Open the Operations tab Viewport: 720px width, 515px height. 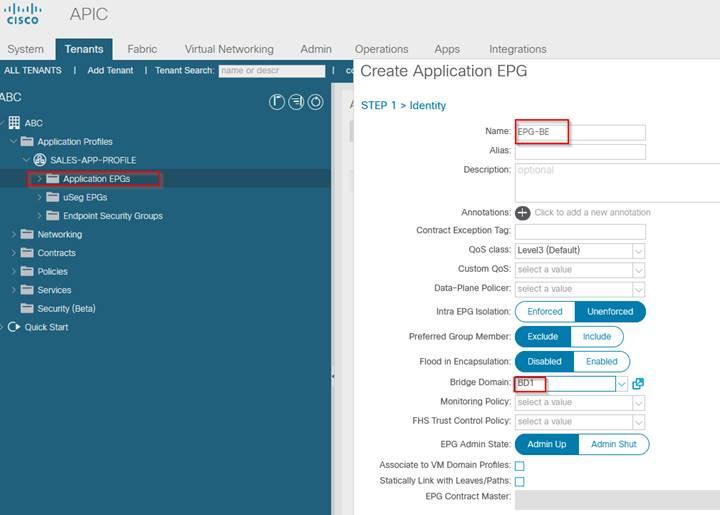point(381,49)
